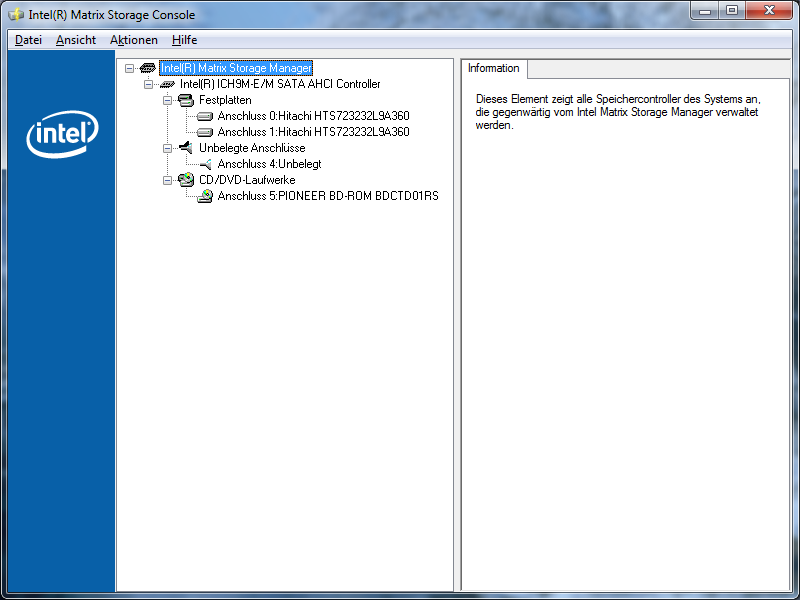Collapse the CD/DVD-Laufwerke branch

tap(167, 180)
